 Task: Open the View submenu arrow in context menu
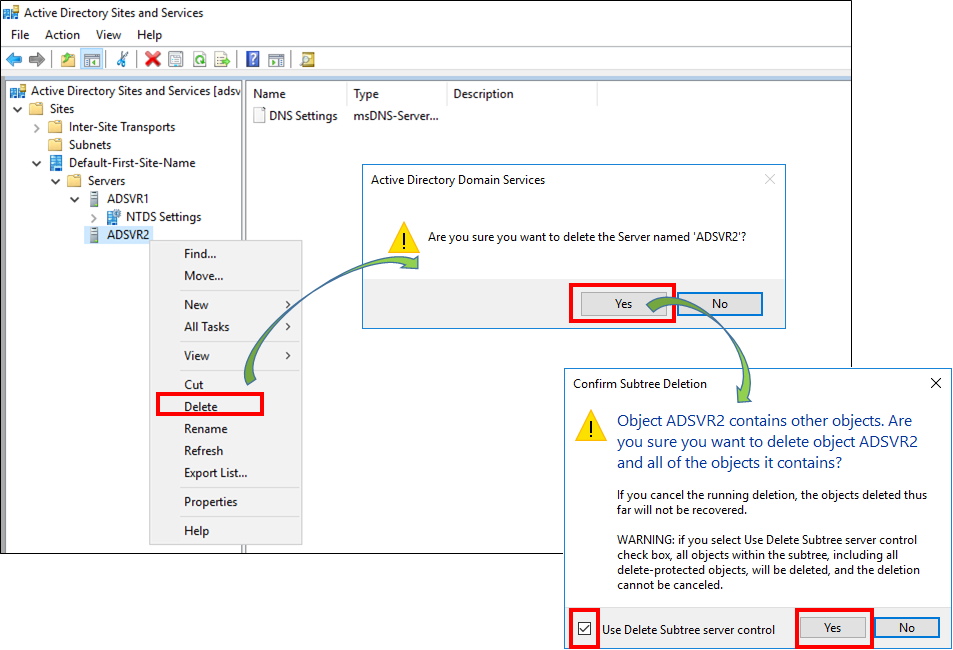point(288,355)
